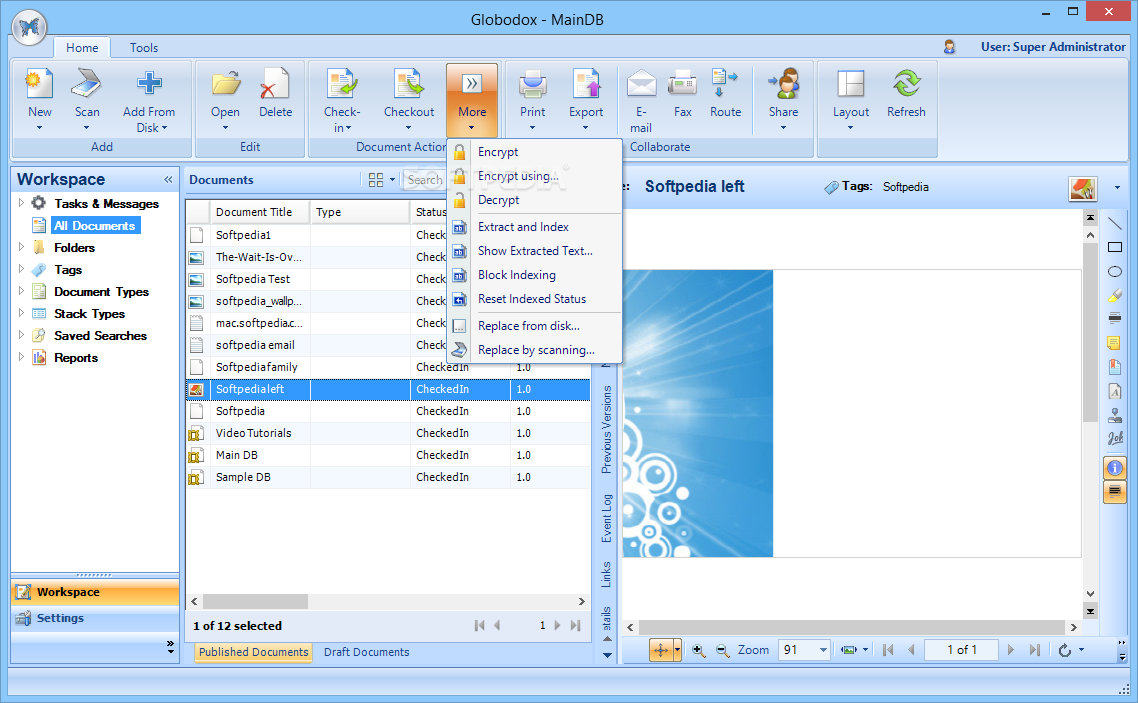Choose Replace by scanning
1138x703 pixels.
(534, 350)
